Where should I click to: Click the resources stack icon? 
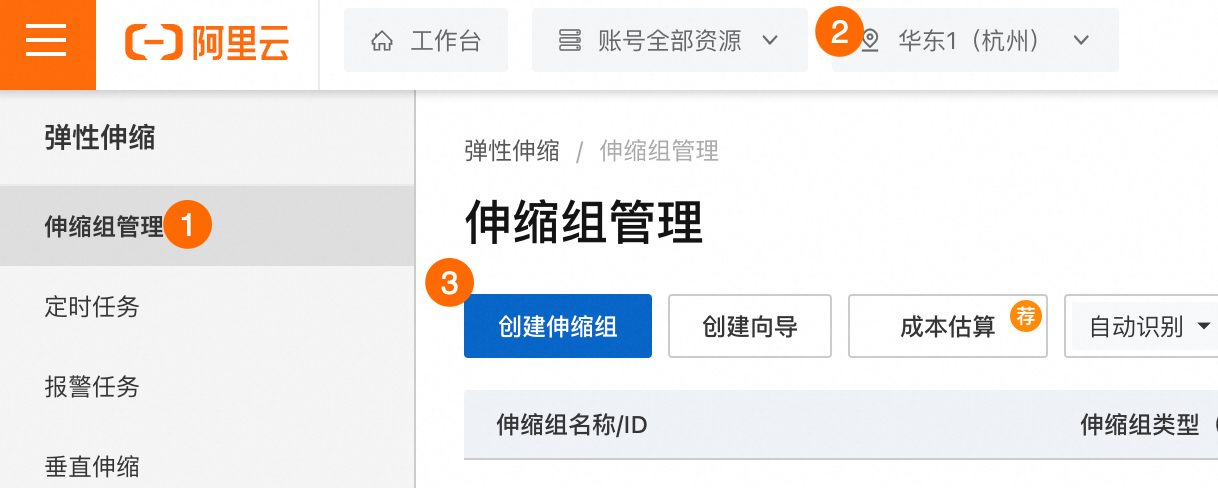pyautogui.click(x=570, y=41)
